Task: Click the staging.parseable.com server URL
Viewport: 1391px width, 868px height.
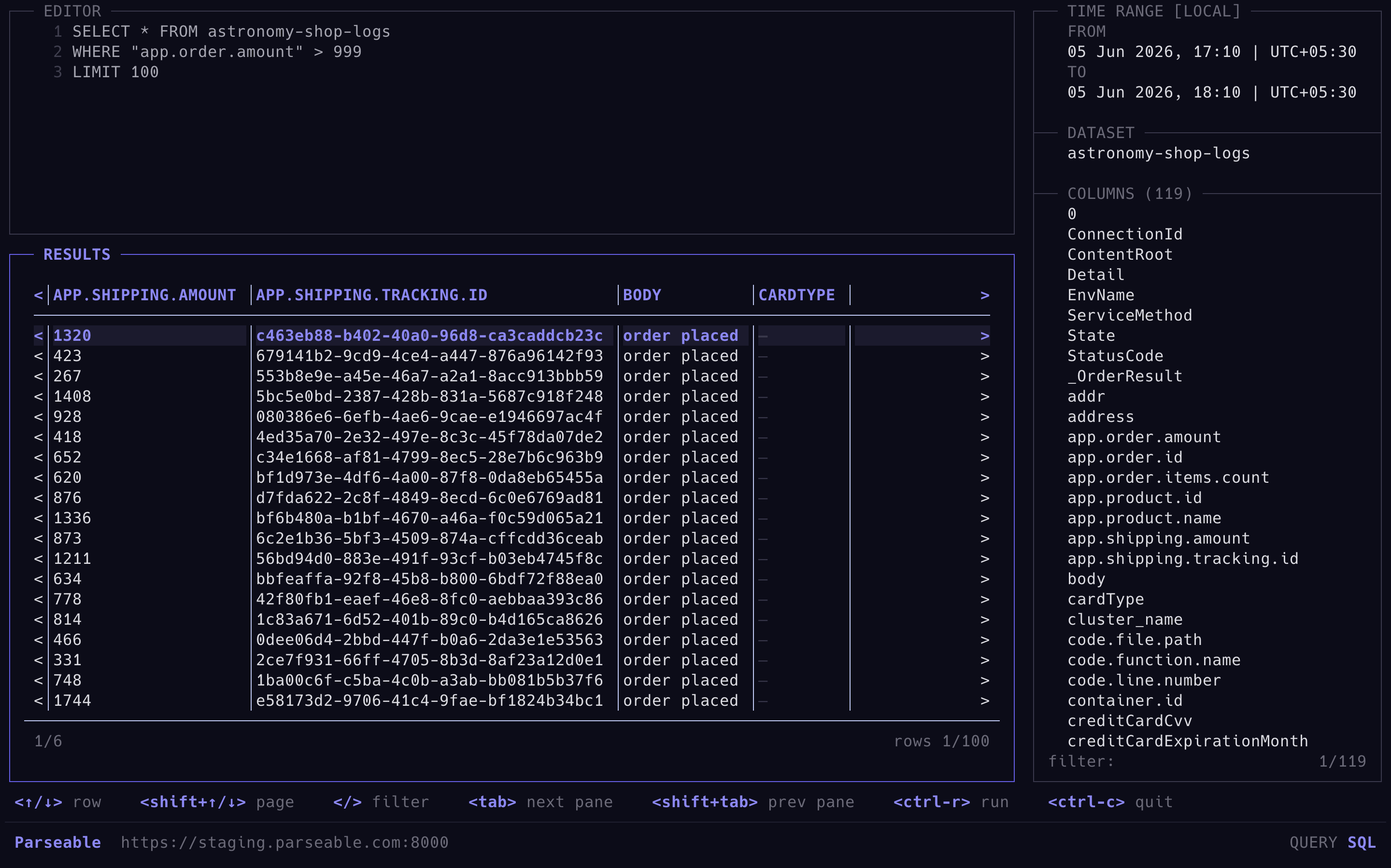Action: pos(284,843)
